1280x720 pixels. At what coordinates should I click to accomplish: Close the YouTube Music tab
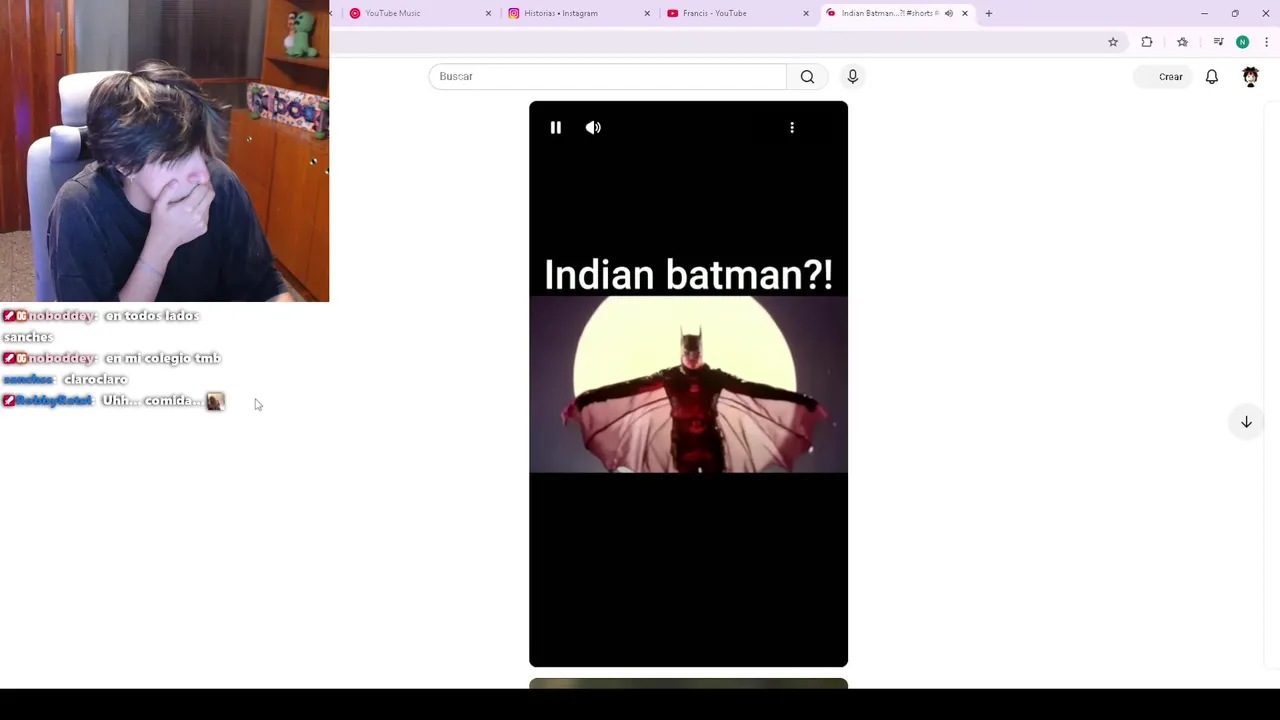pos(488,13)
